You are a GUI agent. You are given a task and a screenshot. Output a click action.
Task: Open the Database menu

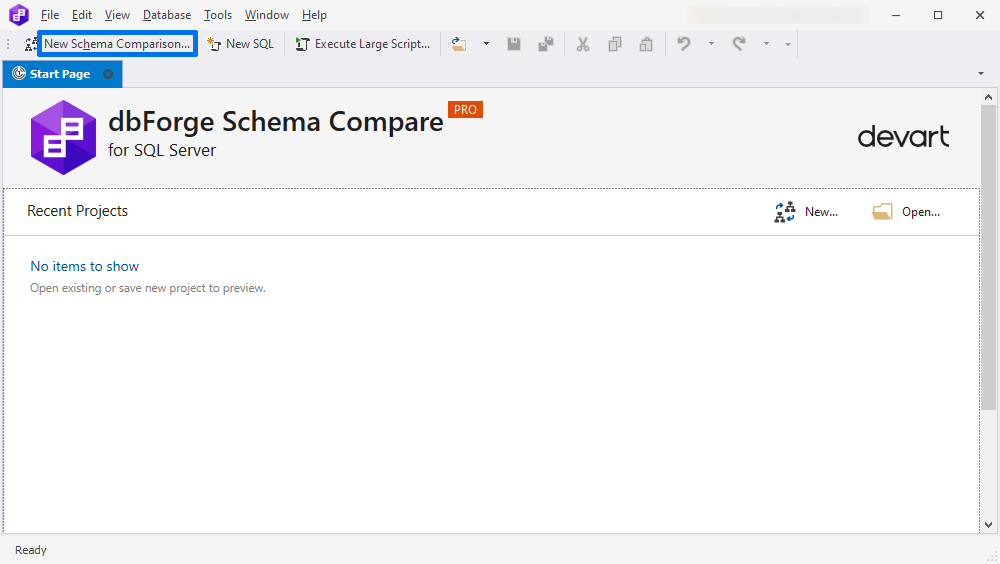tap(167, 15)
